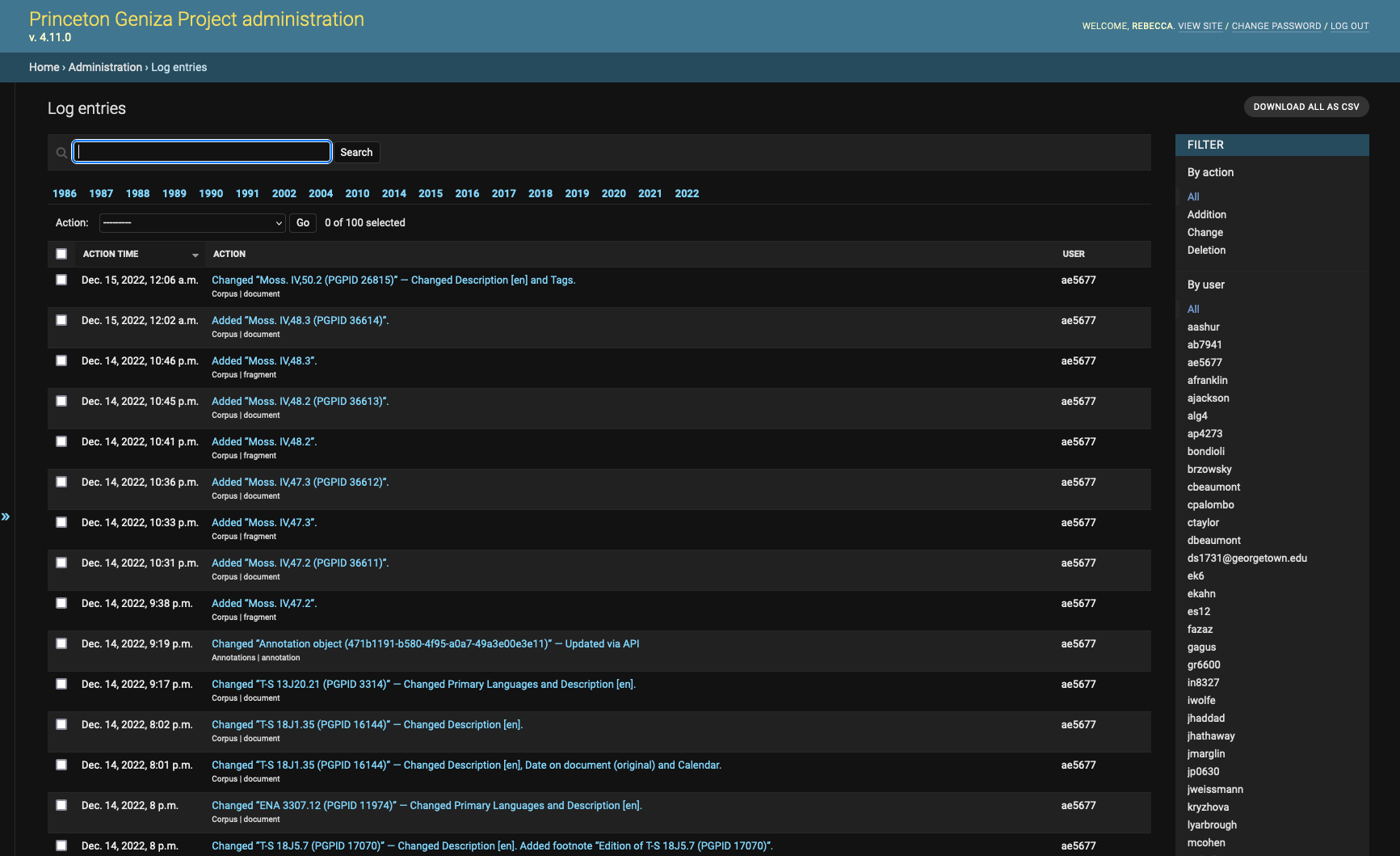This screenshot has height=856, width=1400.
Task: Download all log entries as CSV
Action: pos(1305,107)
